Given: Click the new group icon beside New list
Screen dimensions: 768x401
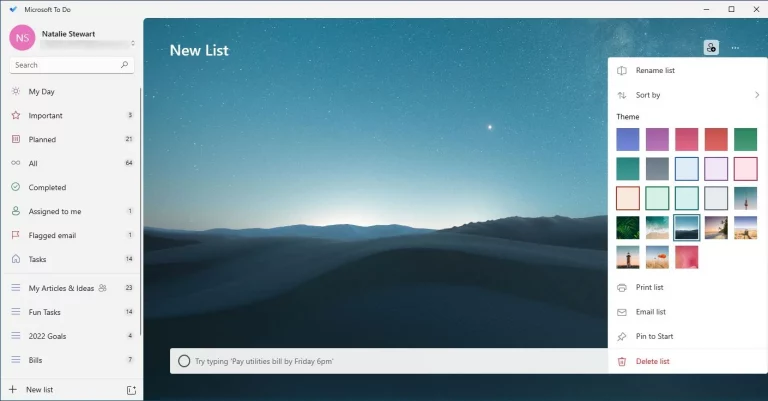Looking at the screenshot, I should pyautogui.click(x=131, y=389).
